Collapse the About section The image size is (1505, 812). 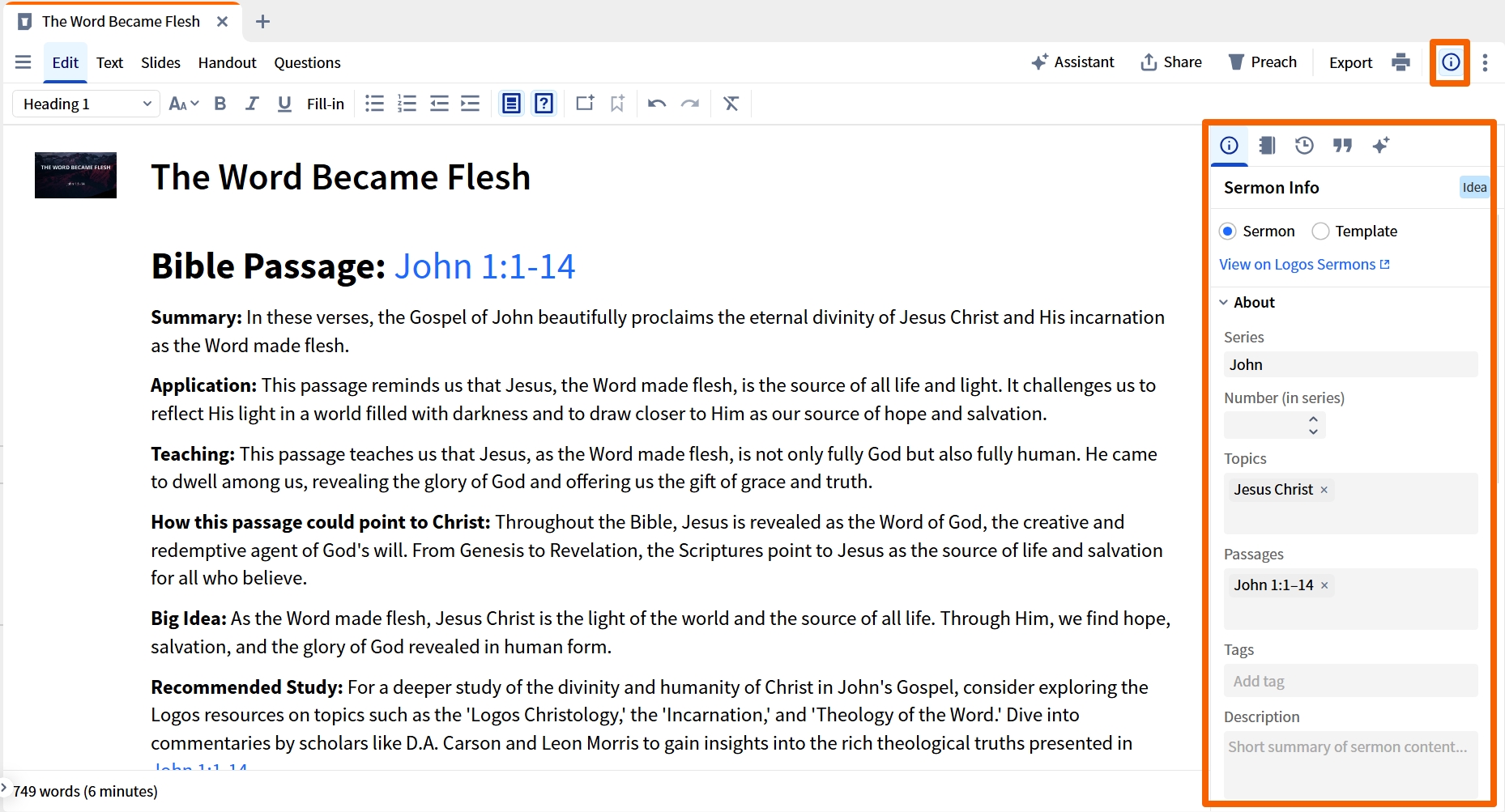pyautogui.click(x=1223, y=303)
